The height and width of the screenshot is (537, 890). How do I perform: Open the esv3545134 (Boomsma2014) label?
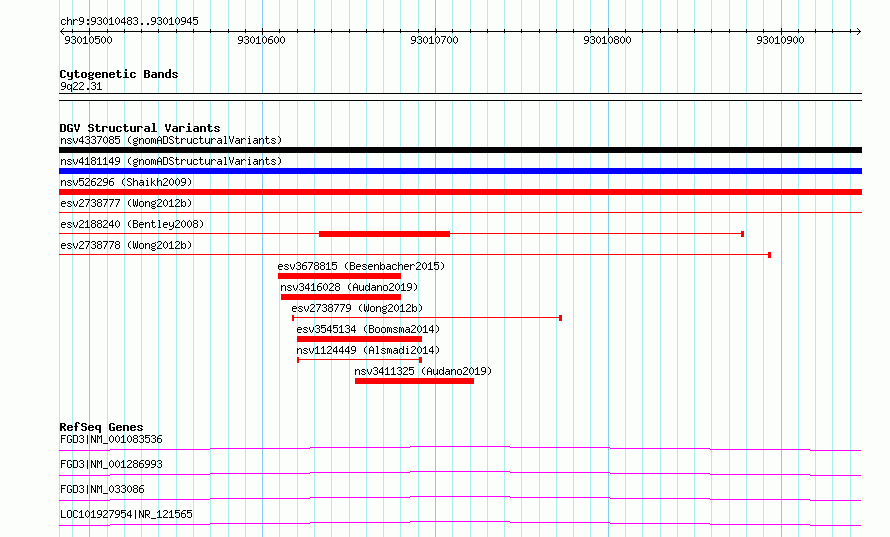click(368, 329)
